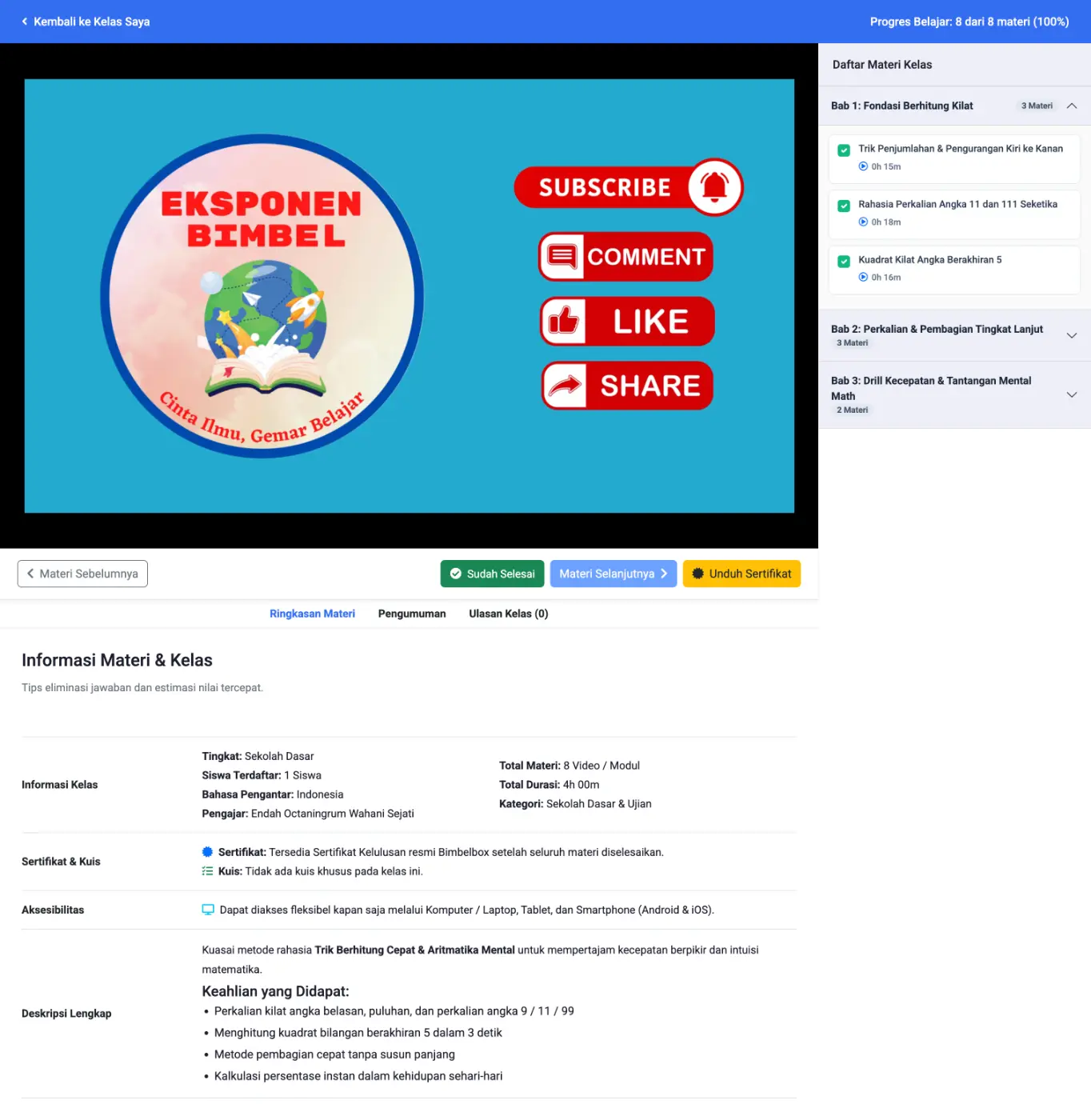The width and height of the screenshot is (1091, 1120).
Task: Click Total Materi: 8 Video / Modul text
Action: coord(569,766)
